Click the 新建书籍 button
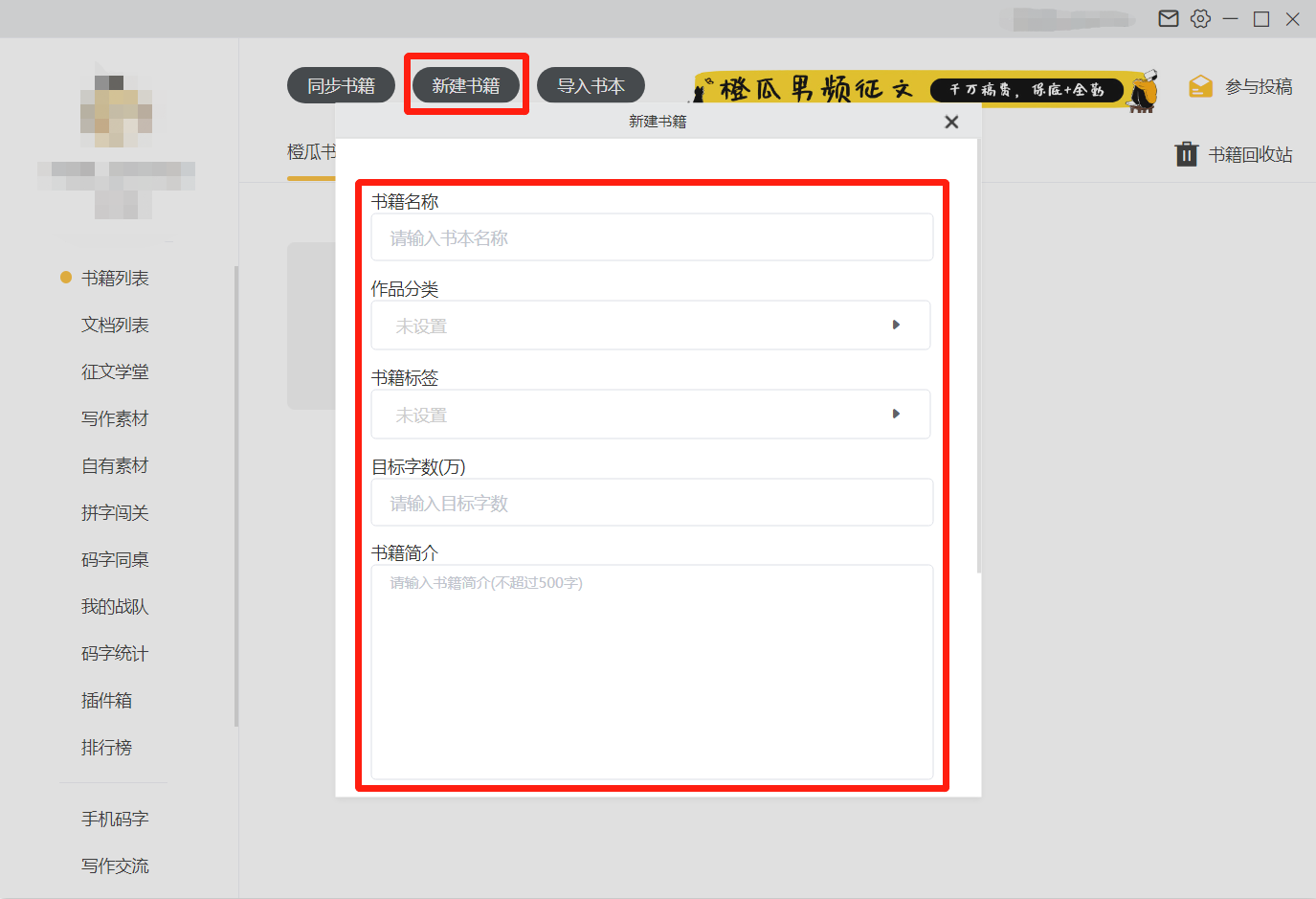The image size is (1316, 899). point(466,85)
